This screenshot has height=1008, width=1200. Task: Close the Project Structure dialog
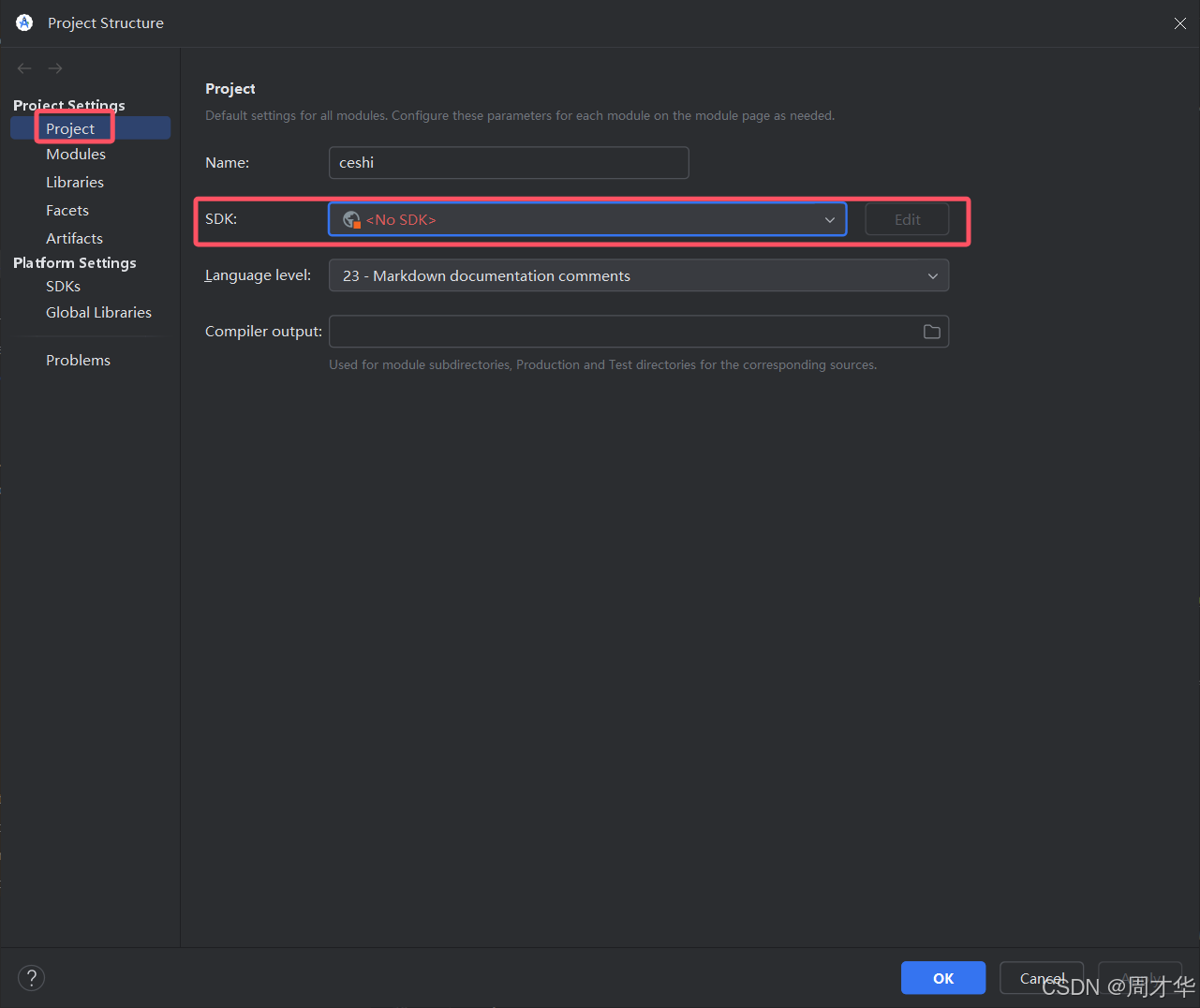point(1180,23)
